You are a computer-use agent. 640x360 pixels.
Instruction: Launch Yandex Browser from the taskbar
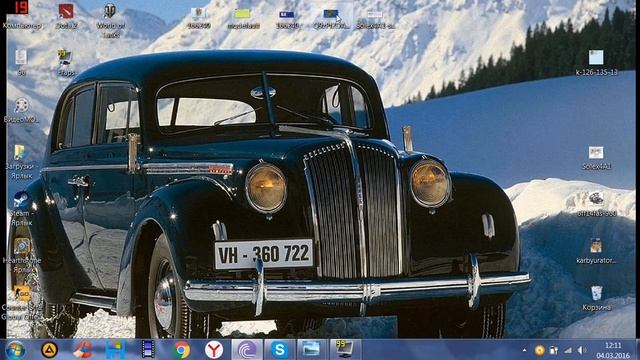pyautogui.click(x=214, y=350)
